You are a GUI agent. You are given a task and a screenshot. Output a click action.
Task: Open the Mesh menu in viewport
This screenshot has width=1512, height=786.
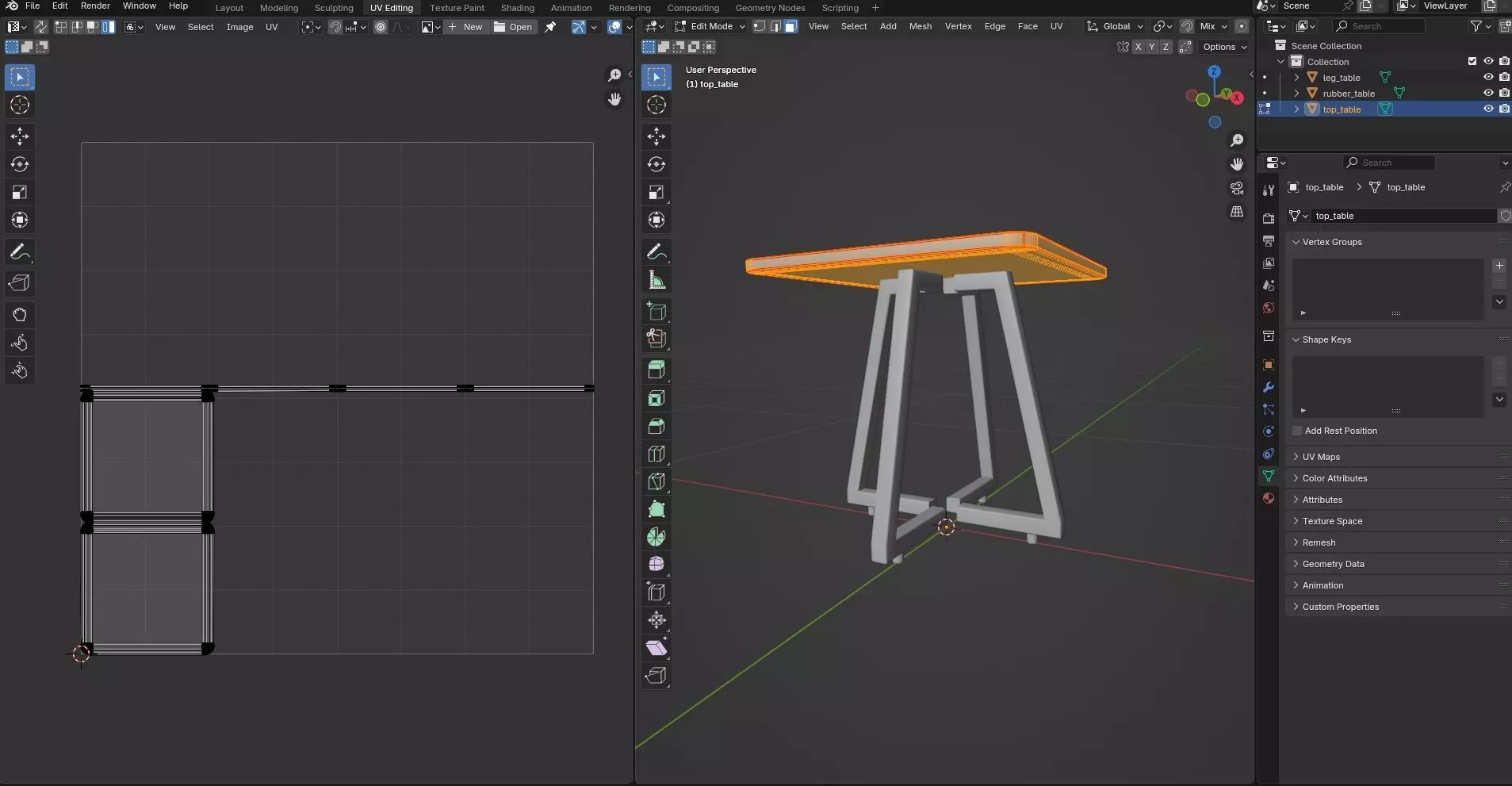[x=920, y=26]
